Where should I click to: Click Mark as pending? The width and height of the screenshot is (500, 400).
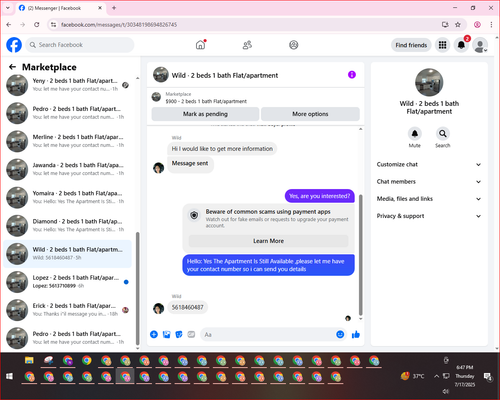[x=205, y=114]
